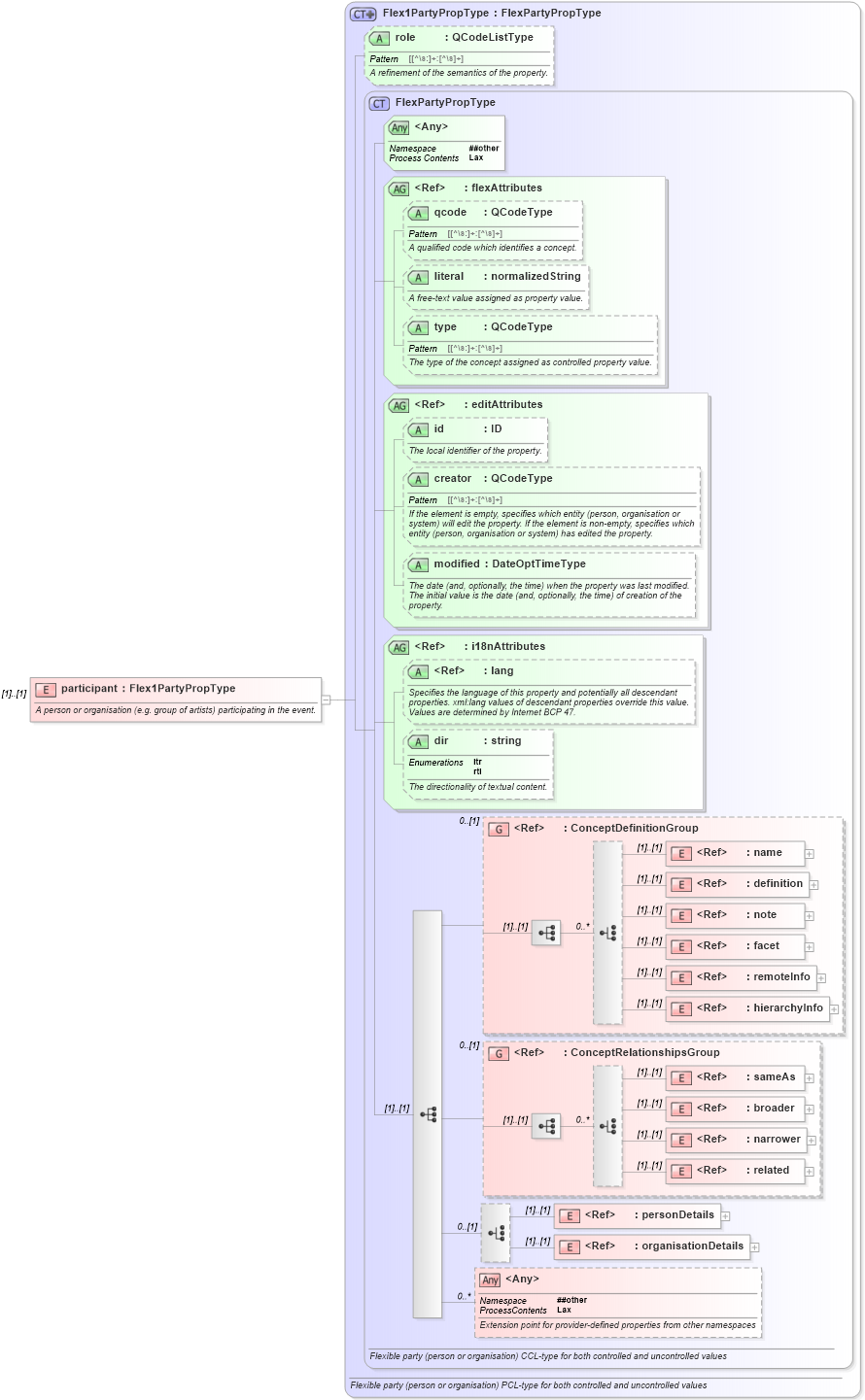Screen dimensions: 865x1400
Task: Open the QCodeListType link on role
Action: click(x=493, y=37)
